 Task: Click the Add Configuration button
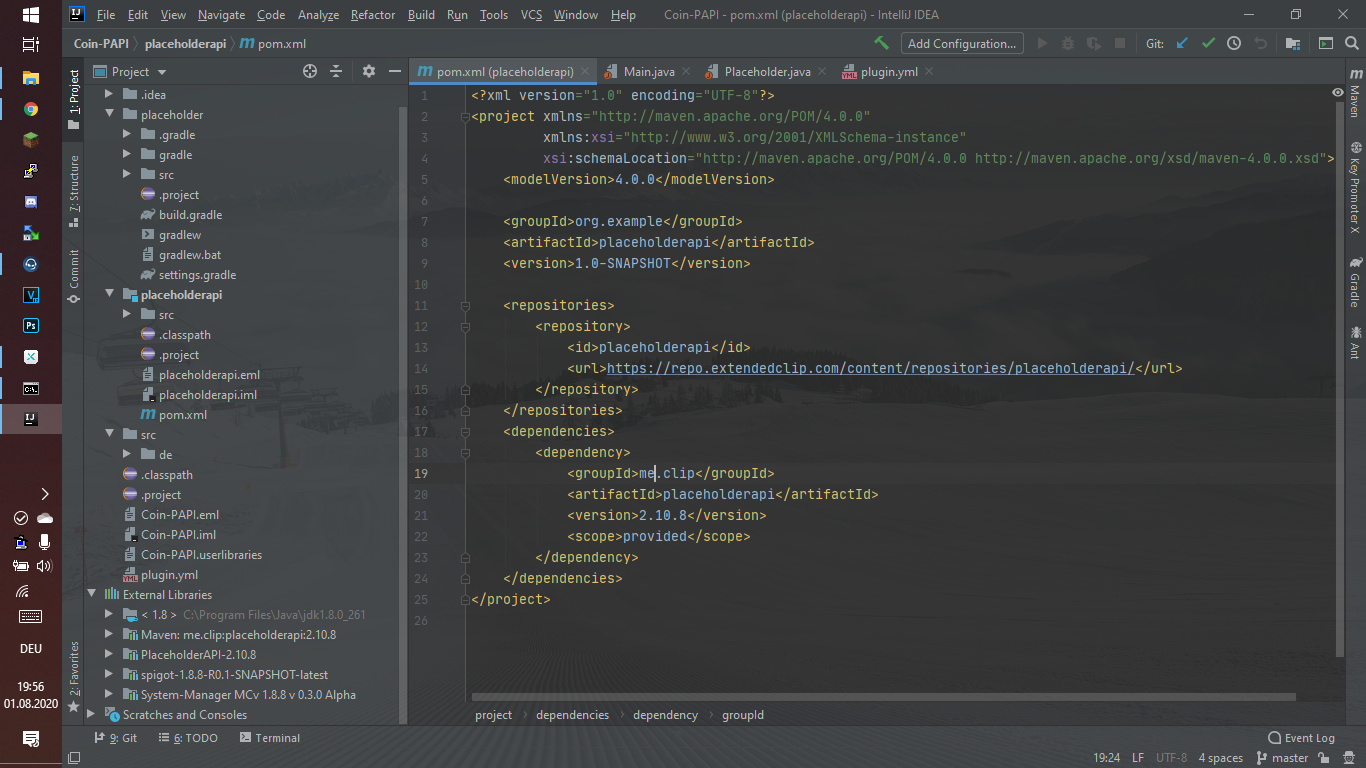coord(962,43)
